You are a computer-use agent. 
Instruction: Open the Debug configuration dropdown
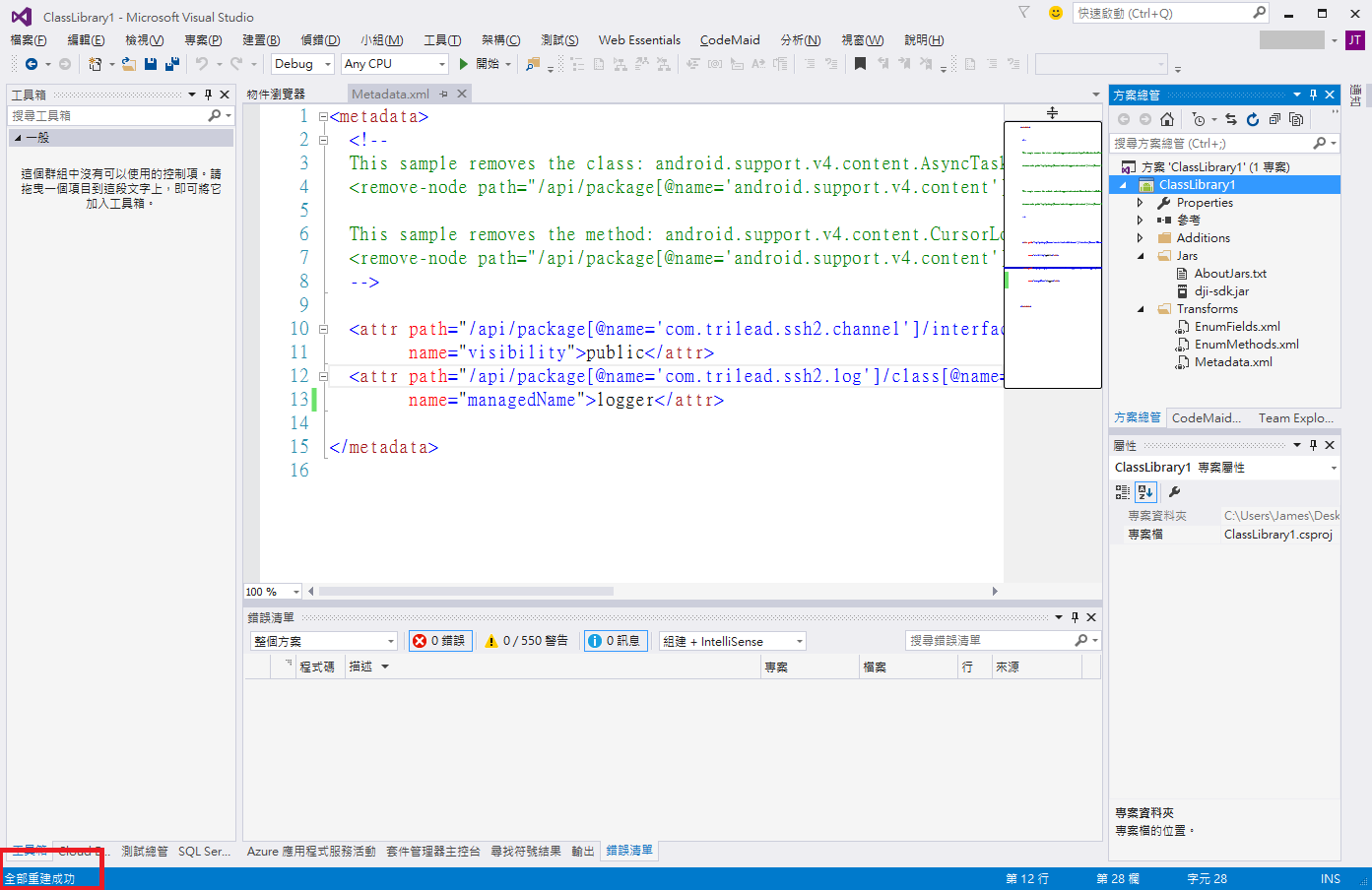[303, 64]
